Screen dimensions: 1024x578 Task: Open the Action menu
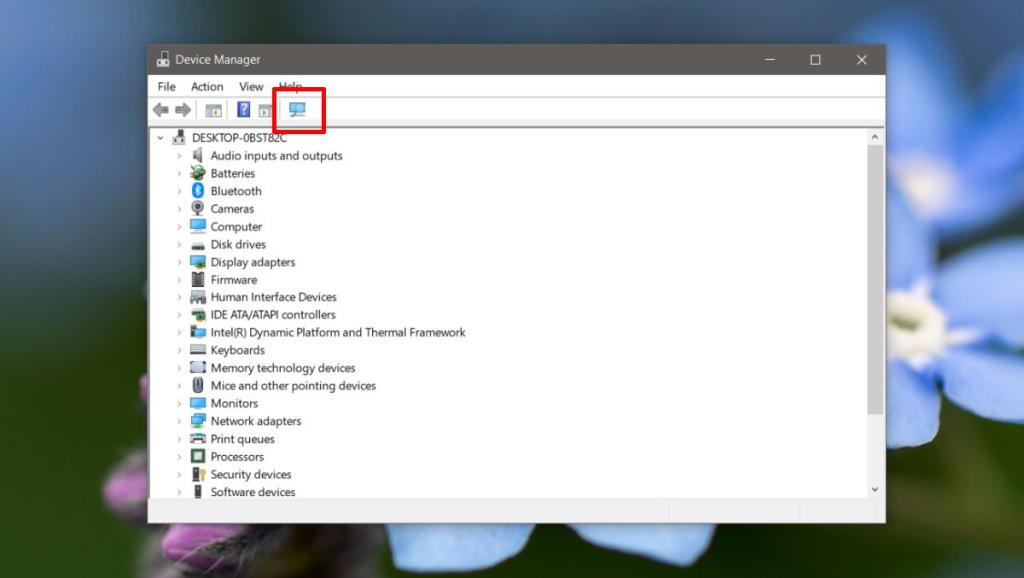[x=206, y=86]
